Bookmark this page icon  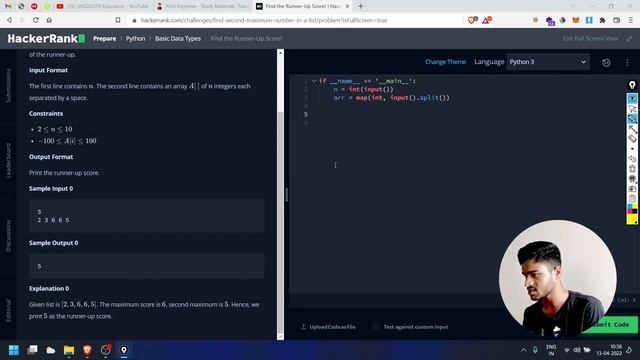click(118, 20)
